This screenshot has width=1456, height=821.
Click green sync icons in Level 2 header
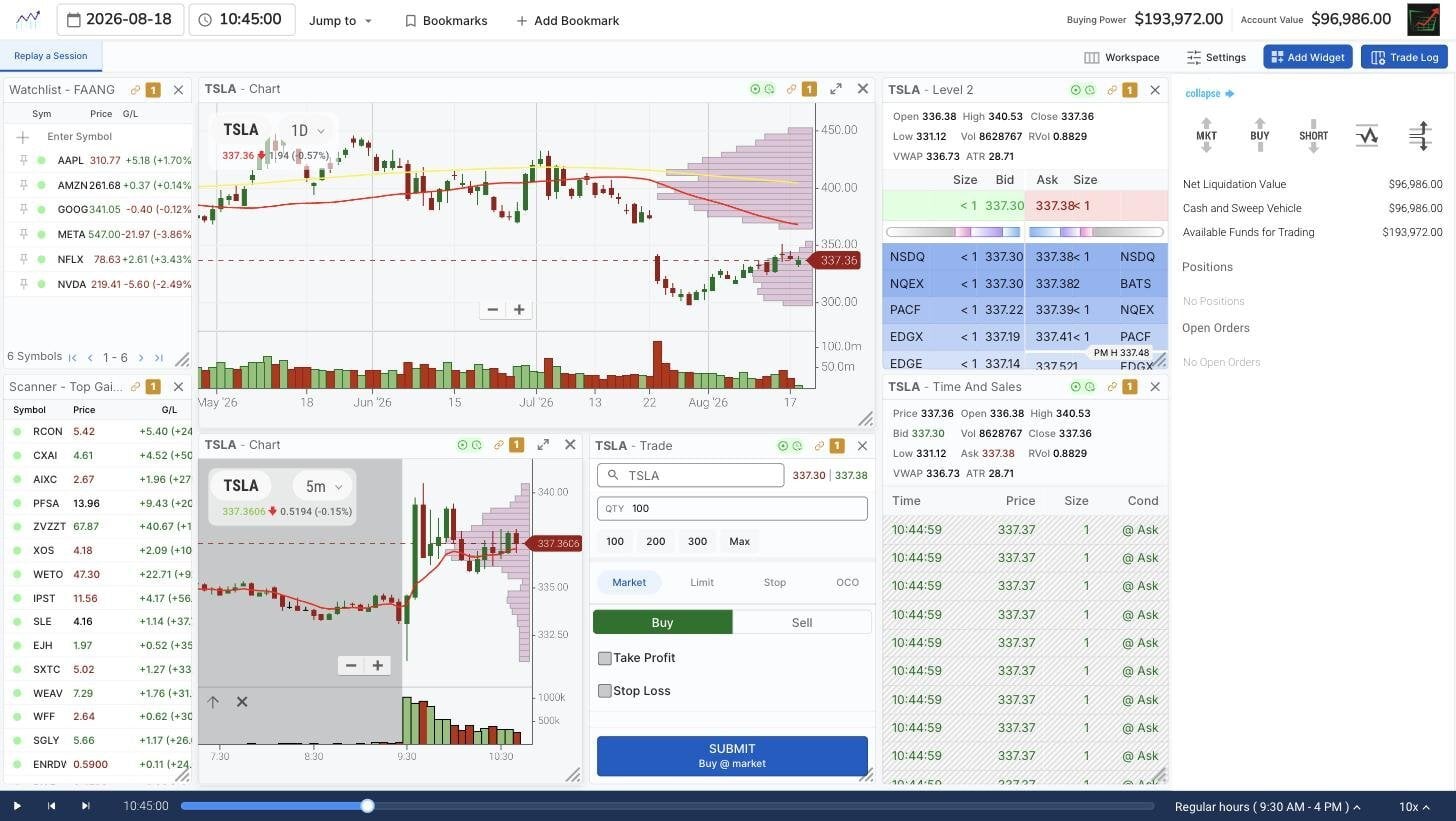coord(1082,90)
